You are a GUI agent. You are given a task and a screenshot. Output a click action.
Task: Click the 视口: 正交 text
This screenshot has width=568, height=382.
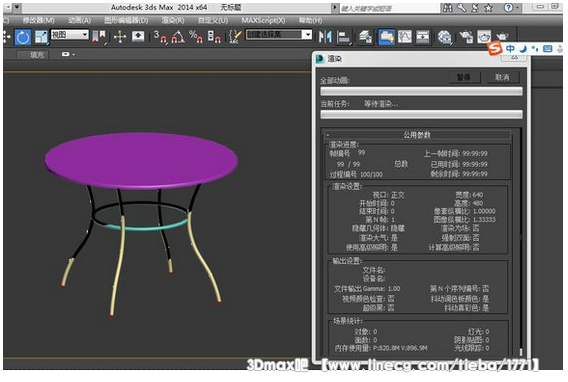[388, 195]
